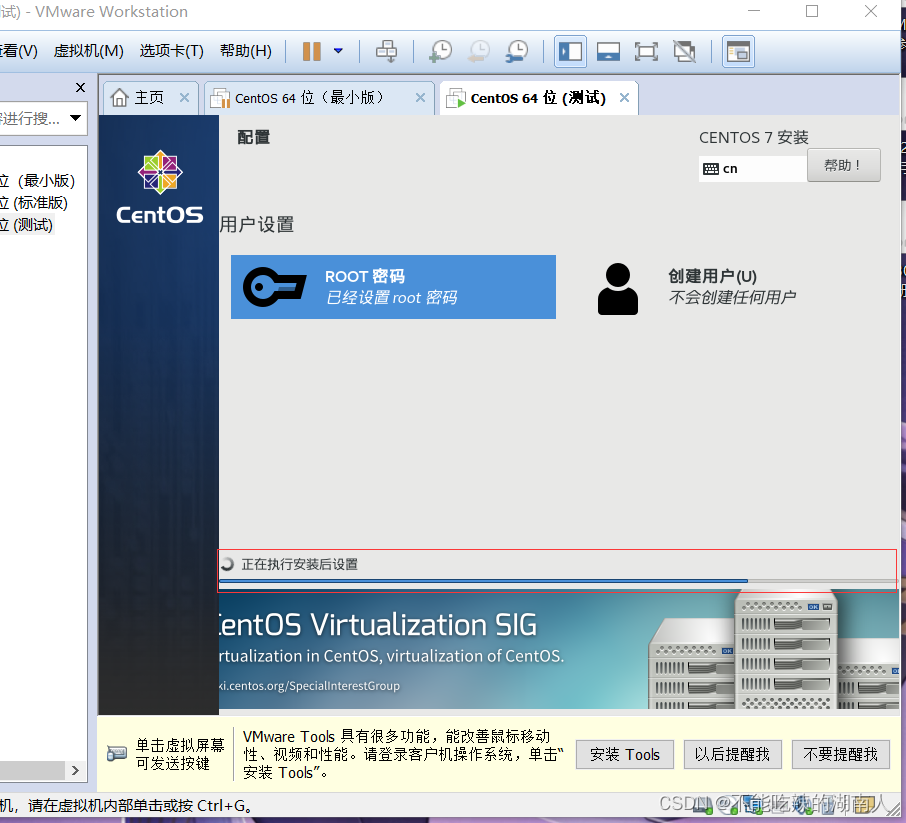This screenshot has height=823, width=906.
Task: Open the 虚拟机(M) menu
Action: pyautogui.click(x=88, y=51)
